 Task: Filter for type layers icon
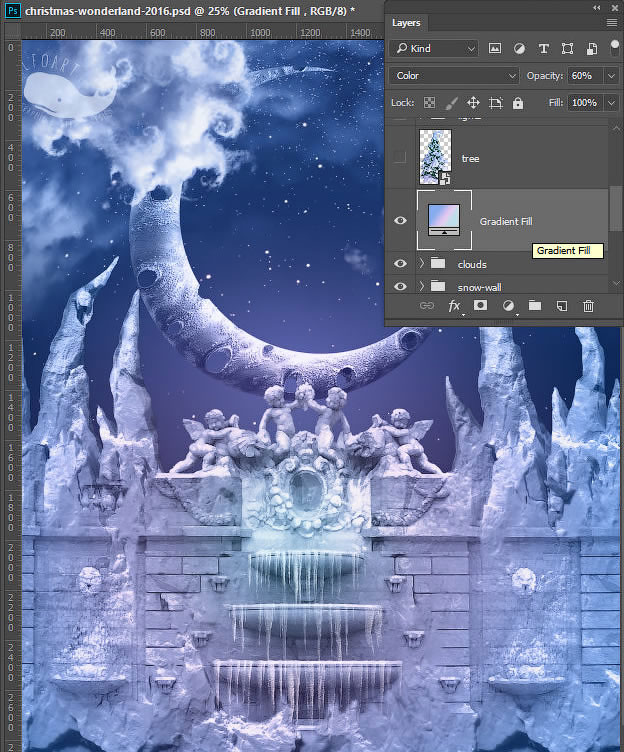[x=544, y=48]
